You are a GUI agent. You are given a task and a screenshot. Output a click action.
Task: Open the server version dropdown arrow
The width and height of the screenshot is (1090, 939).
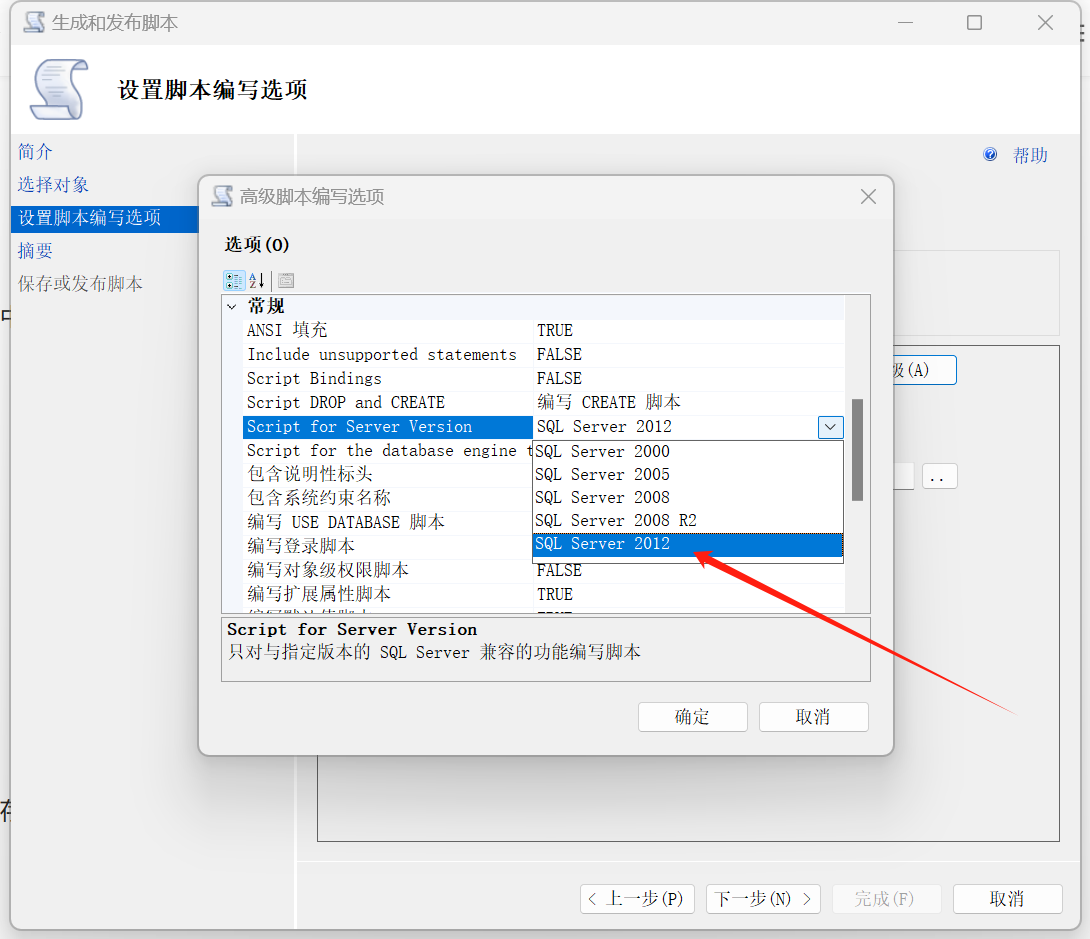[x=830, y=427]
